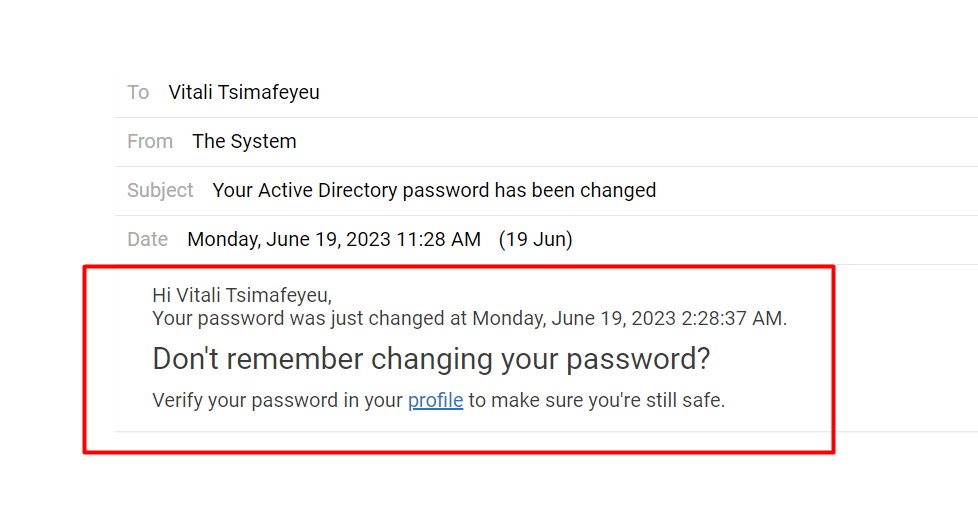Click "to make sure you're still safe" text
The height and width of the screenshot is (526, 978).
pos(595,401)
